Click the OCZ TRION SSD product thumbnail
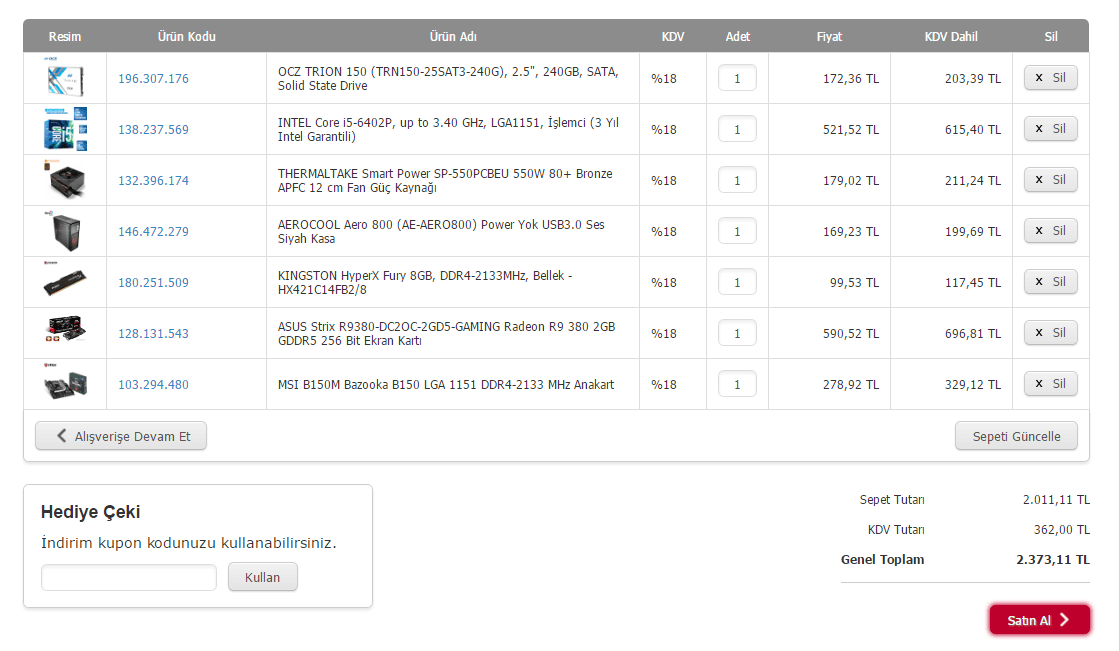Screen dimensions: 1119x651 pyautogui.click(x=65, y=78)
